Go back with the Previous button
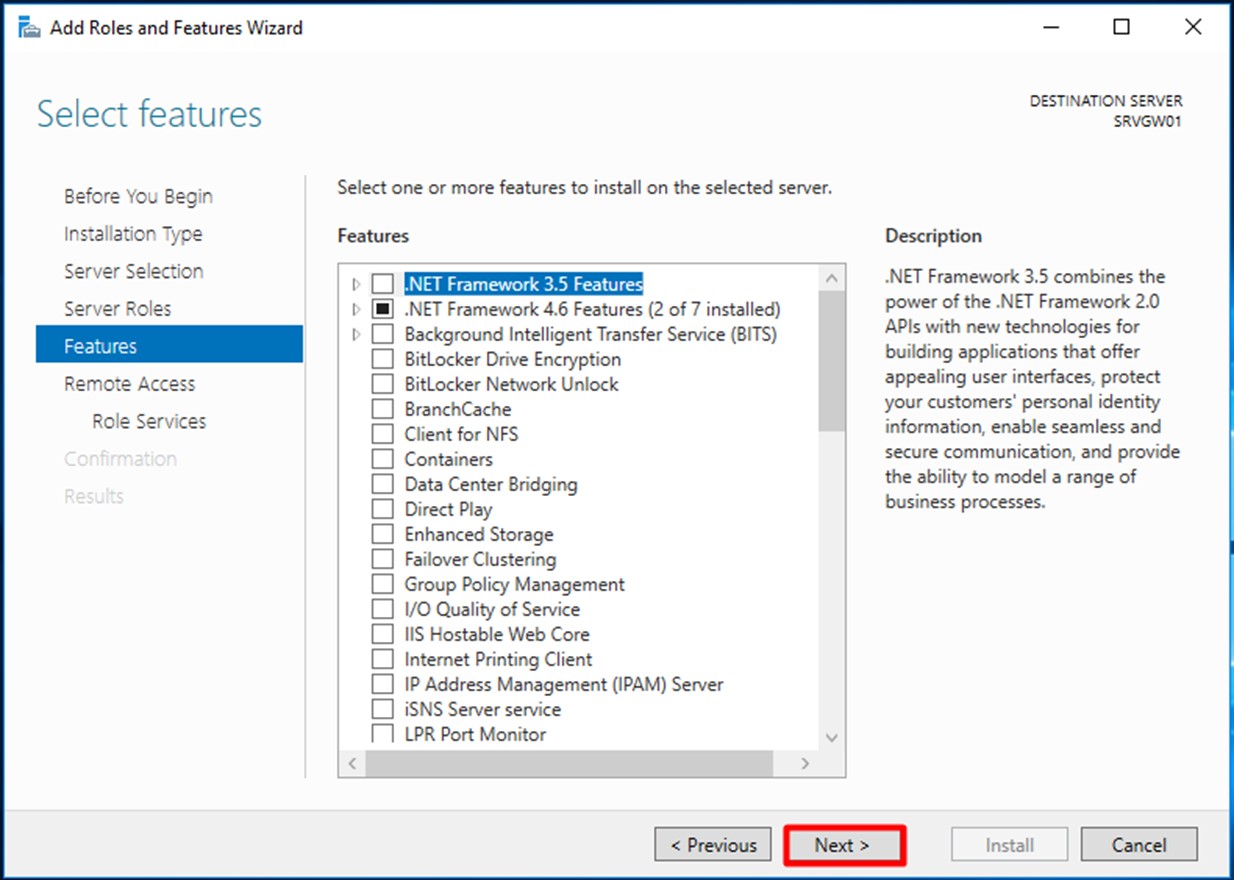Viewport: 1234px width, 880px height. [x=712, y=844]
